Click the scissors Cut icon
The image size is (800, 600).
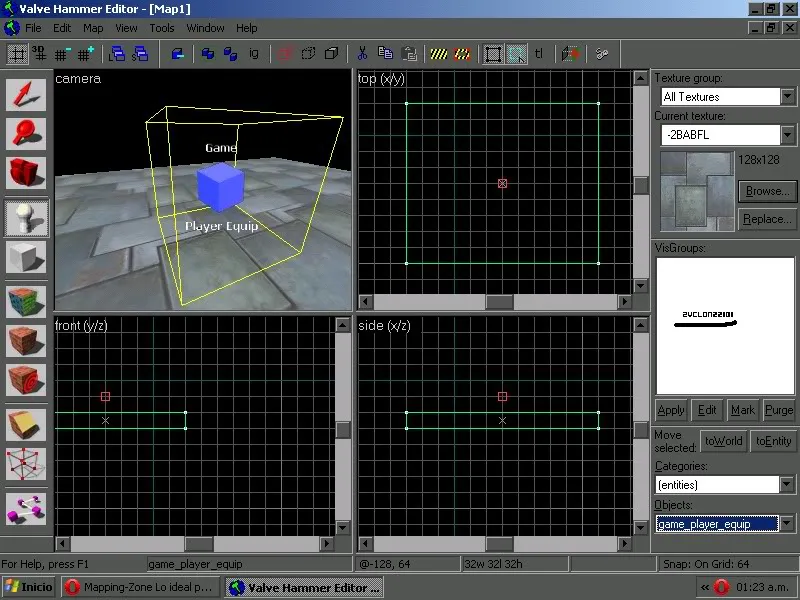click(x=361, y=54)
